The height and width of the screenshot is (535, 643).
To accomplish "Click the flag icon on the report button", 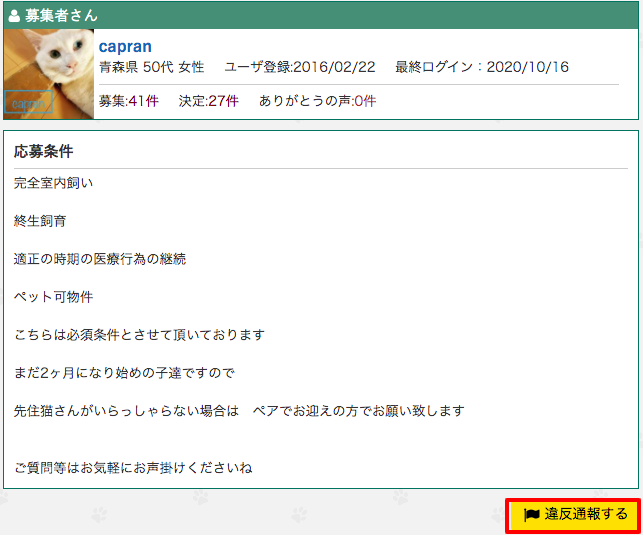I will pyautogui.click(x=531, y=515).
